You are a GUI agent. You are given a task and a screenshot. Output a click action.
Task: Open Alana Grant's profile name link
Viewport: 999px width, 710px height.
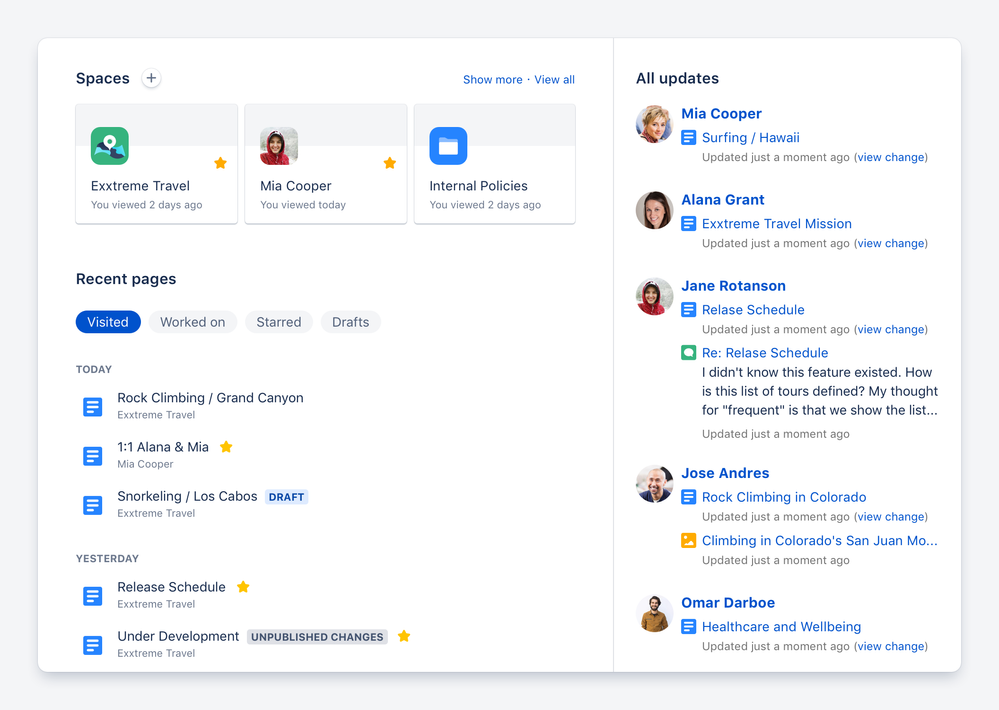tap(722, 199)
